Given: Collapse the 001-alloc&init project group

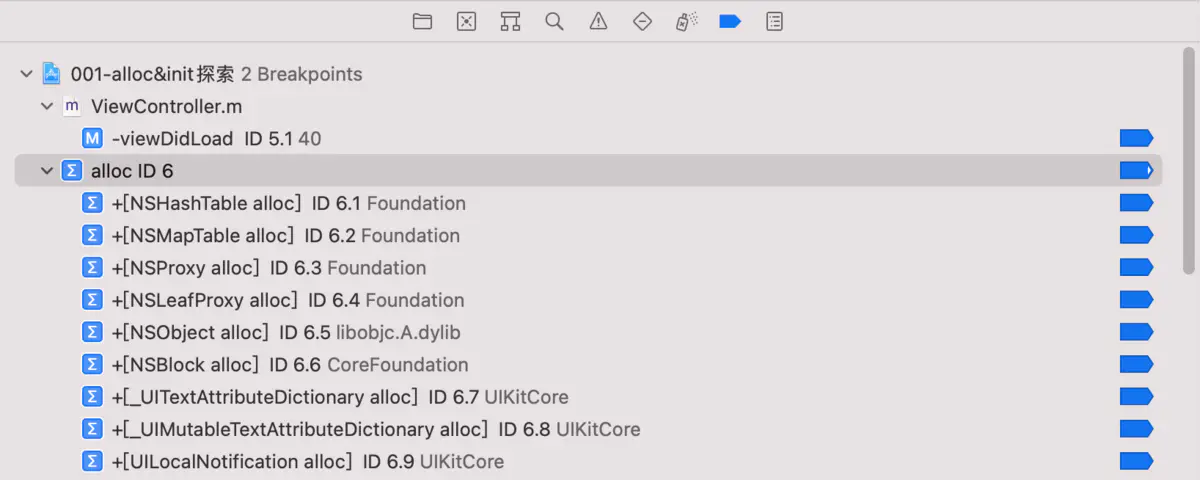Looking at the screenshot, I should pyautogui.click(x=26, y=74).
